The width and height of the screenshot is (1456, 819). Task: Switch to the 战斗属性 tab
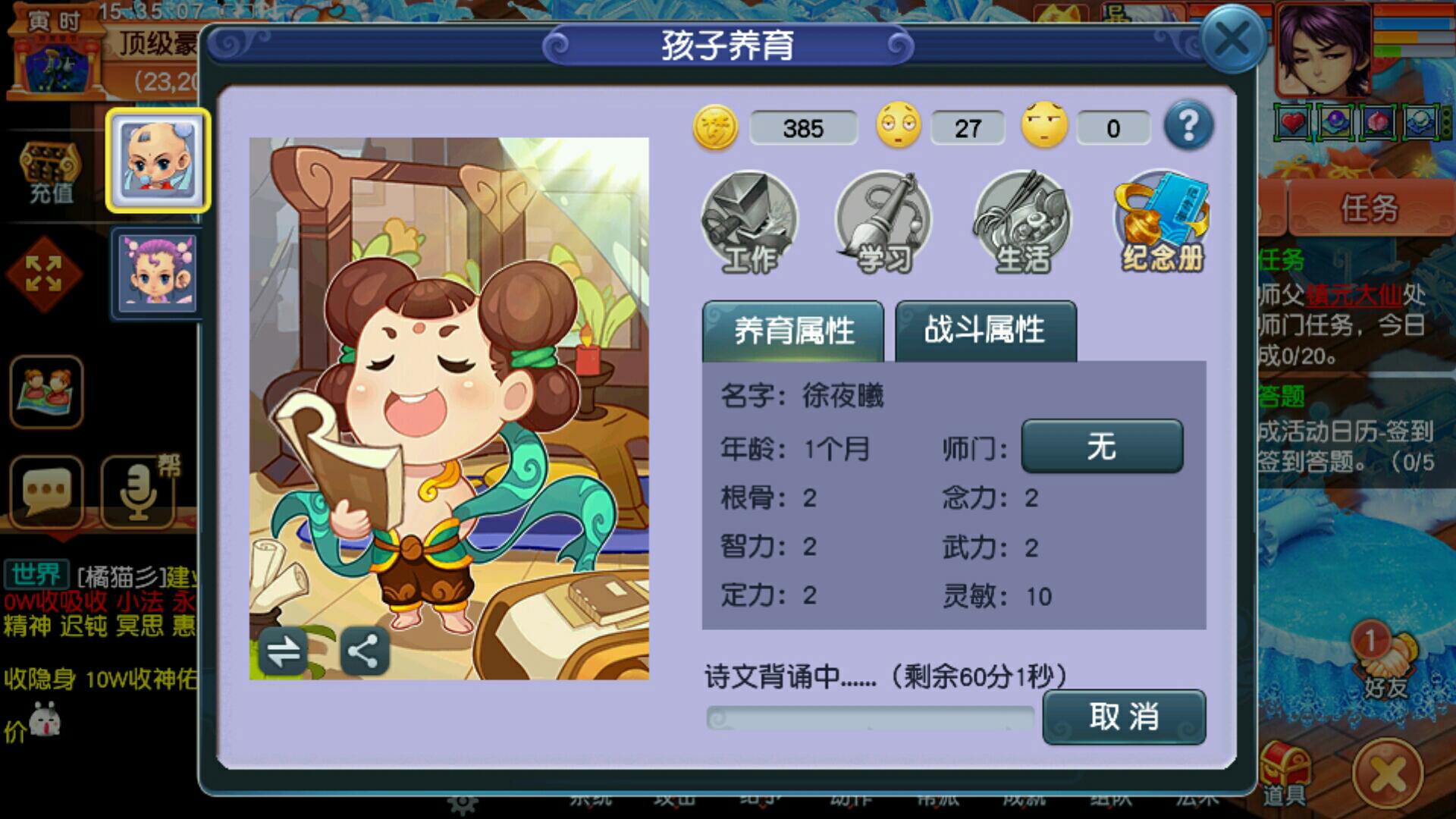985,331
